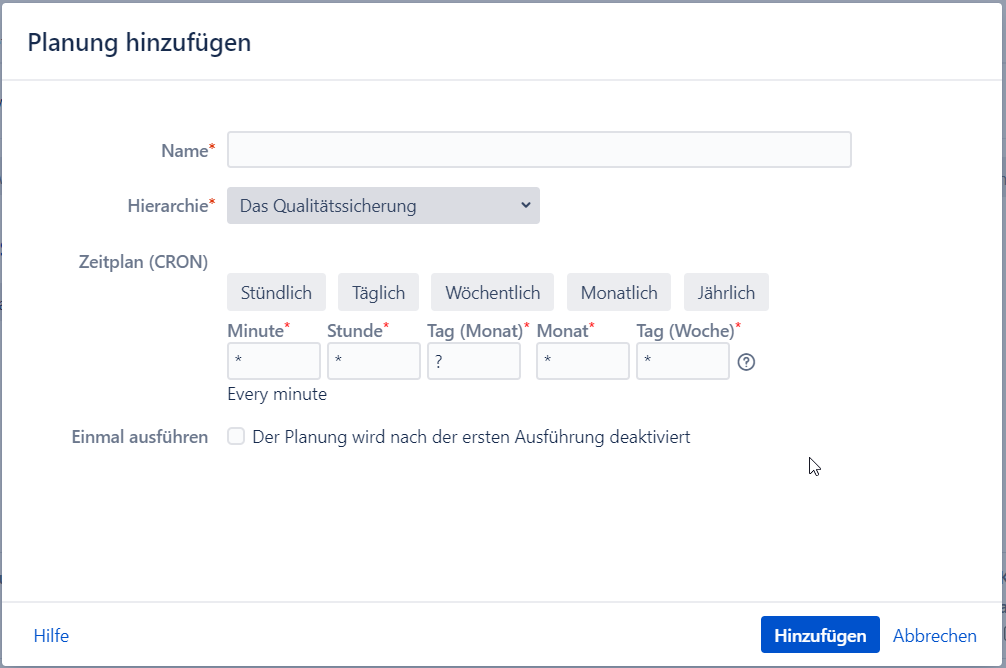
Task: Select the Täglich schedule preset
Action: (x=378, y=292)
